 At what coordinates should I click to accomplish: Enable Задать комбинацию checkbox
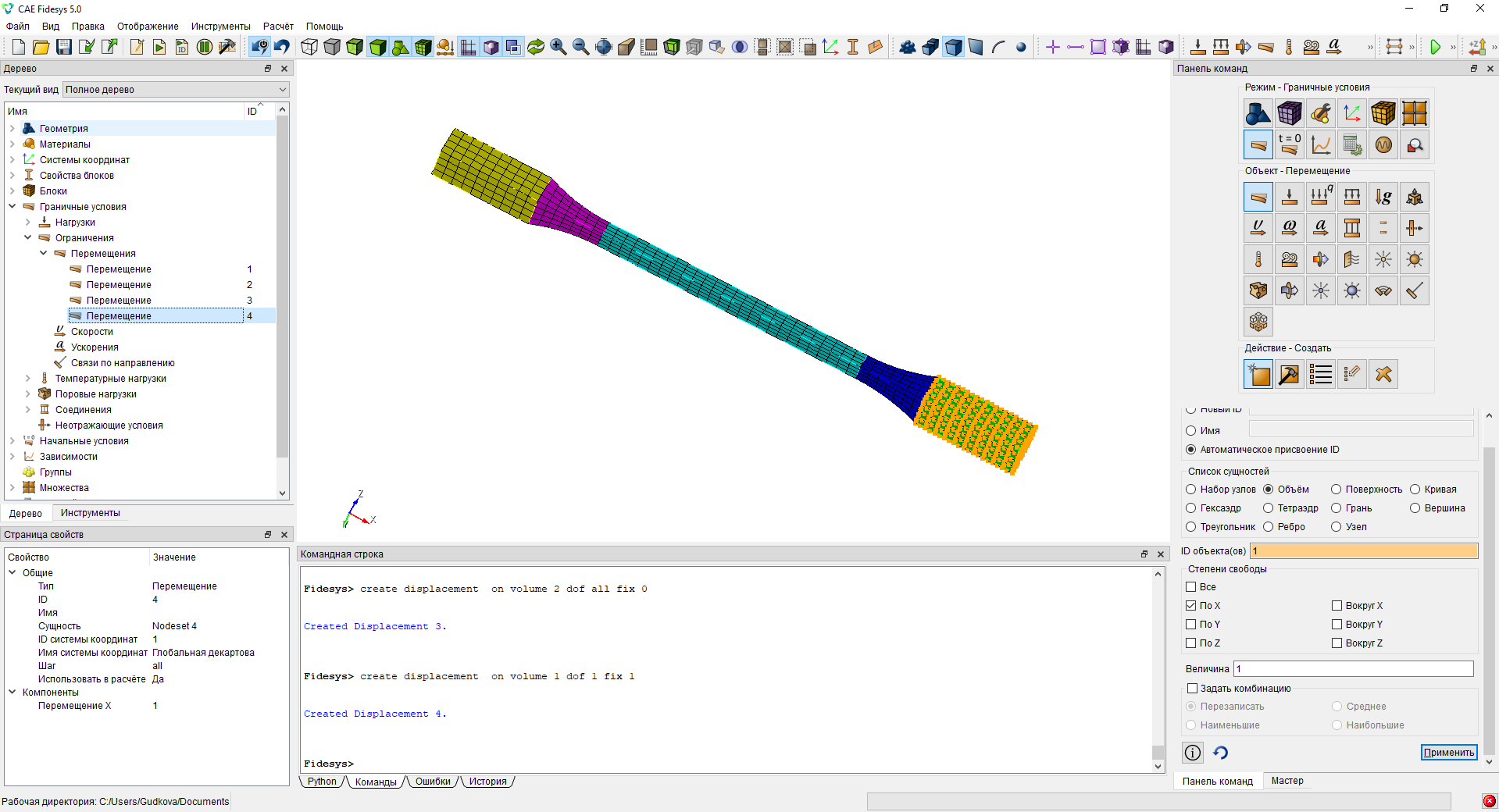1192,689
